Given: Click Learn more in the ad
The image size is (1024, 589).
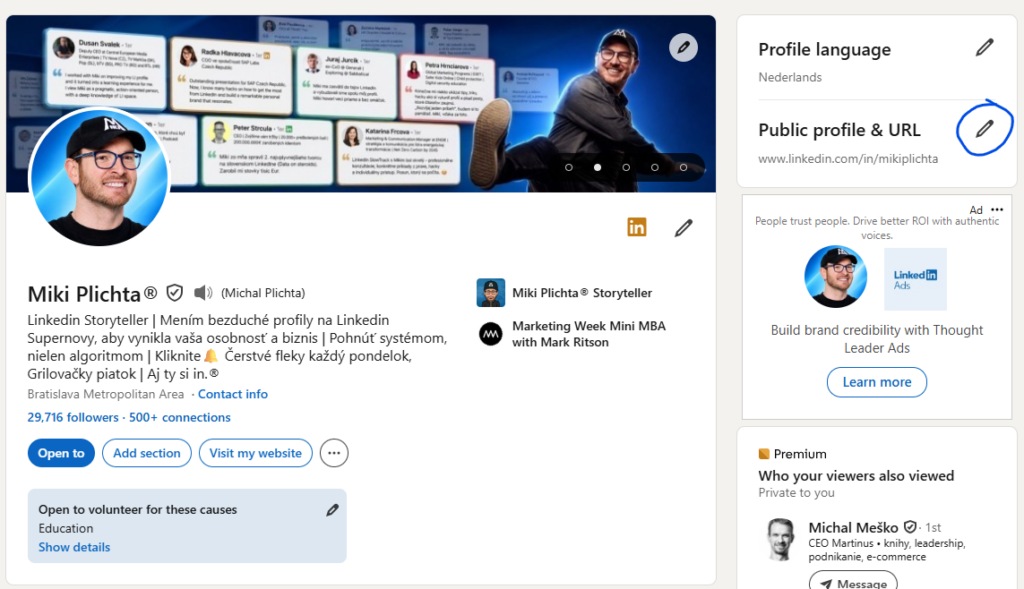Looking at the screenshot, I should point(876,382).
